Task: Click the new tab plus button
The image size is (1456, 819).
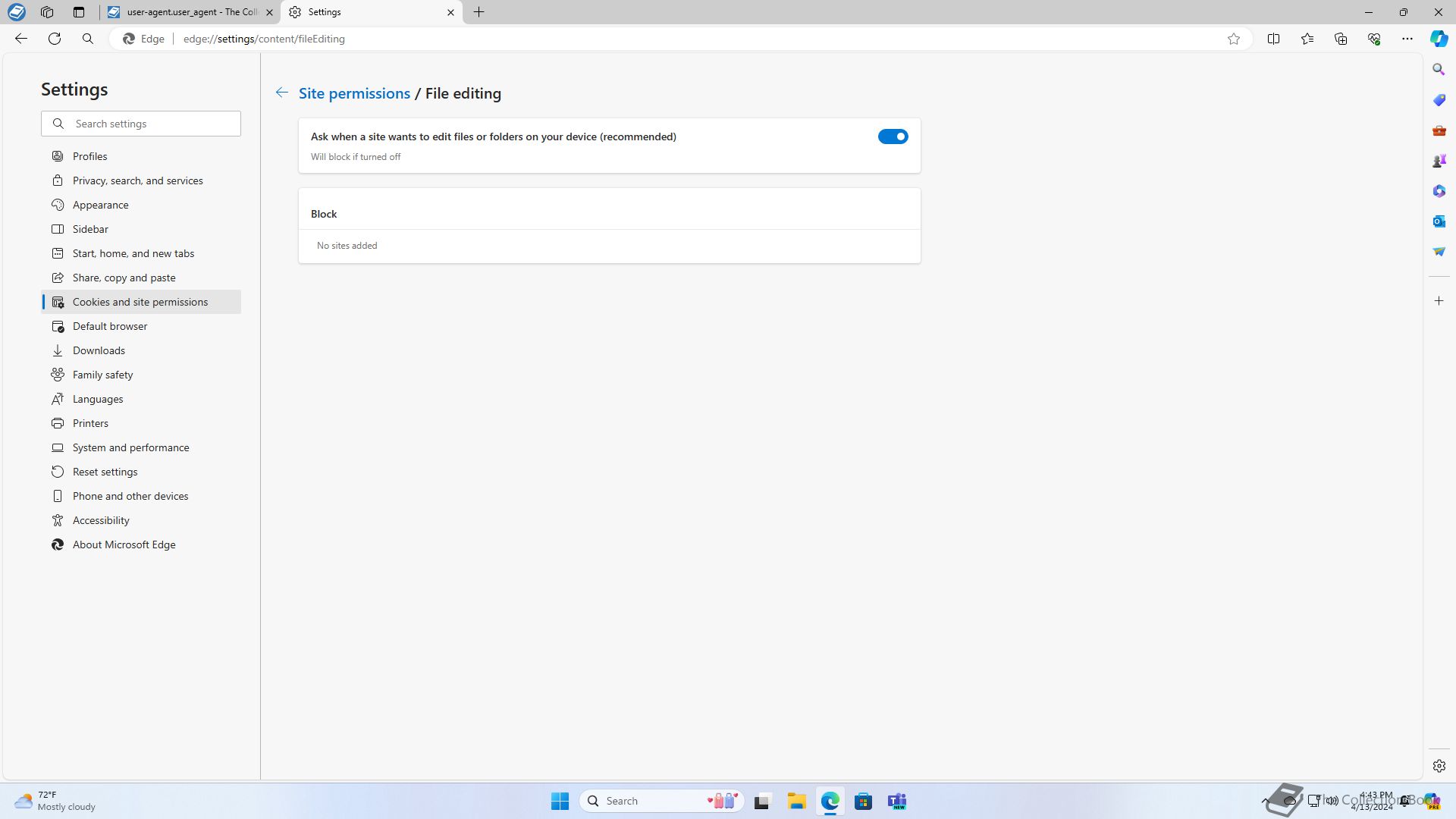Action: [x=479, y=12]
